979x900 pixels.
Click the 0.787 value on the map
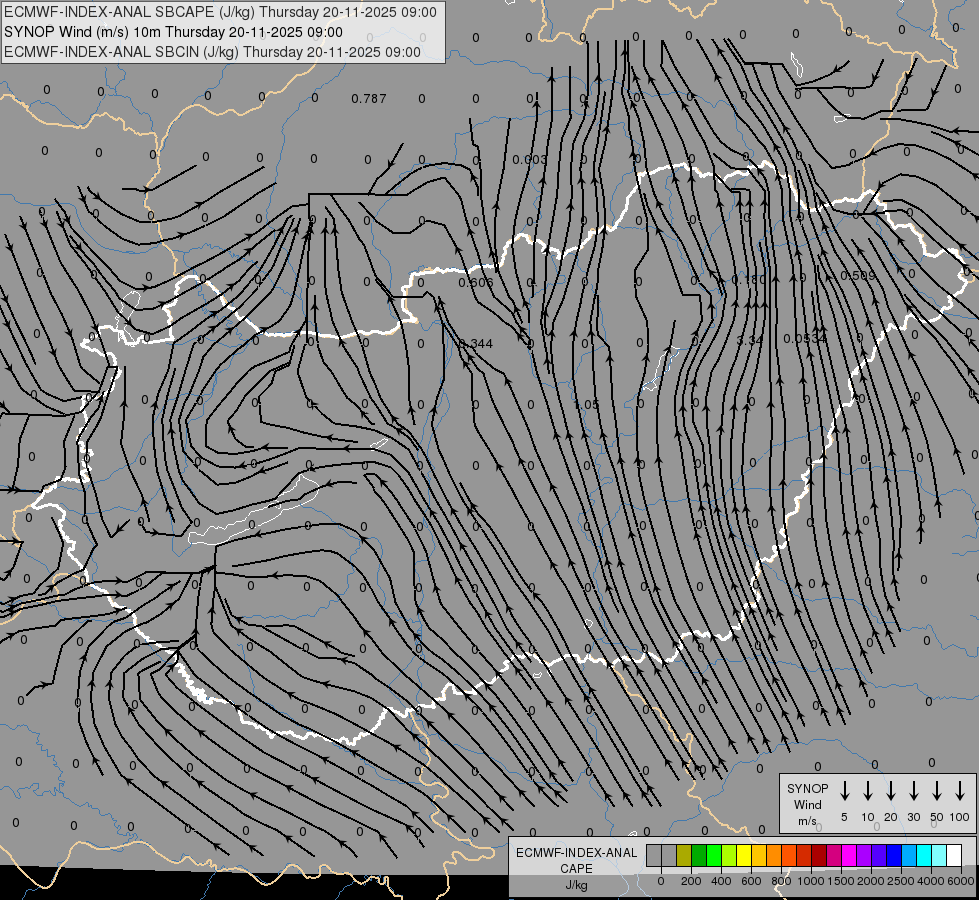point(369,99)
